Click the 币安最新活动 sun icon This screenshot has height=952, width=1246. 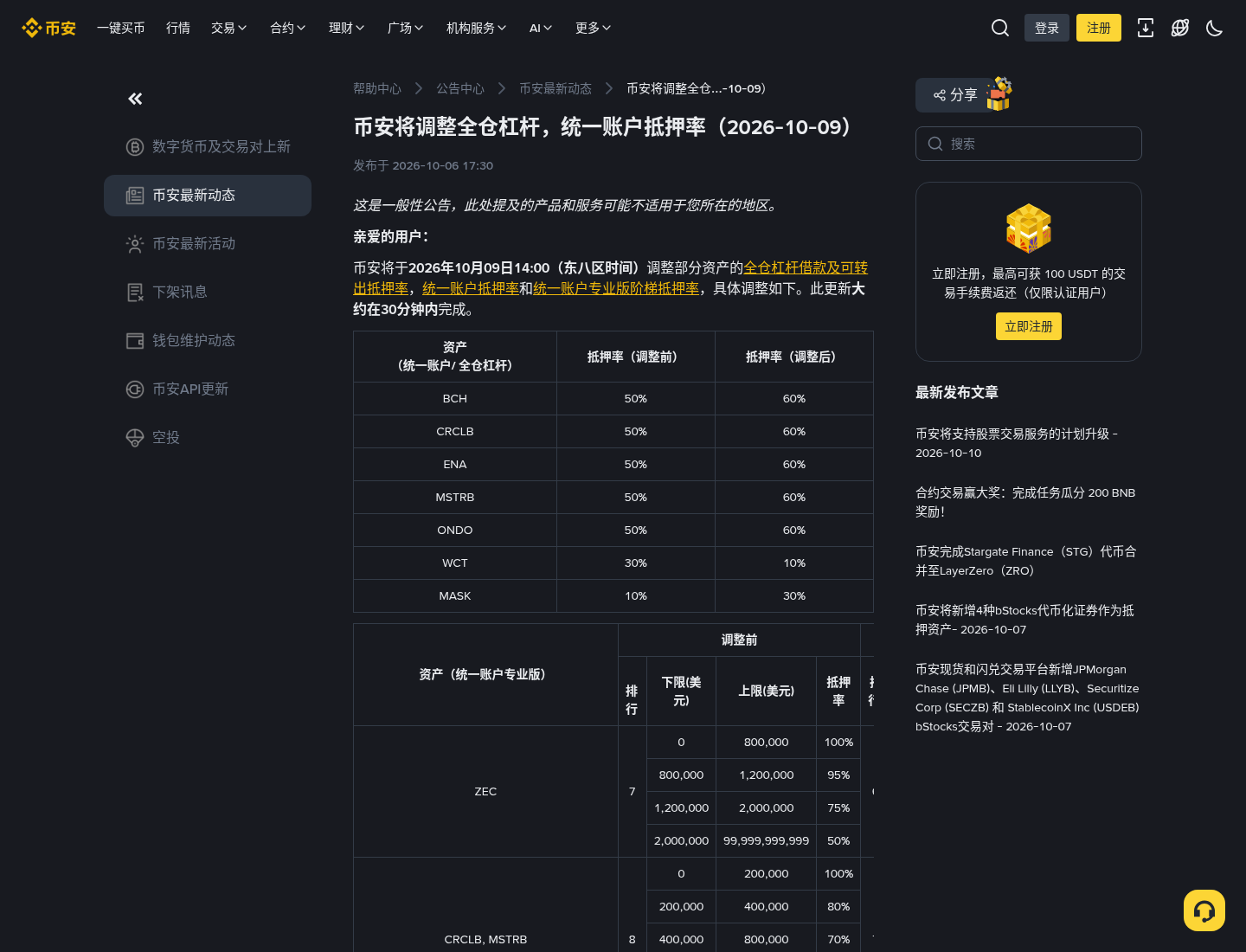tap(134, 244)
